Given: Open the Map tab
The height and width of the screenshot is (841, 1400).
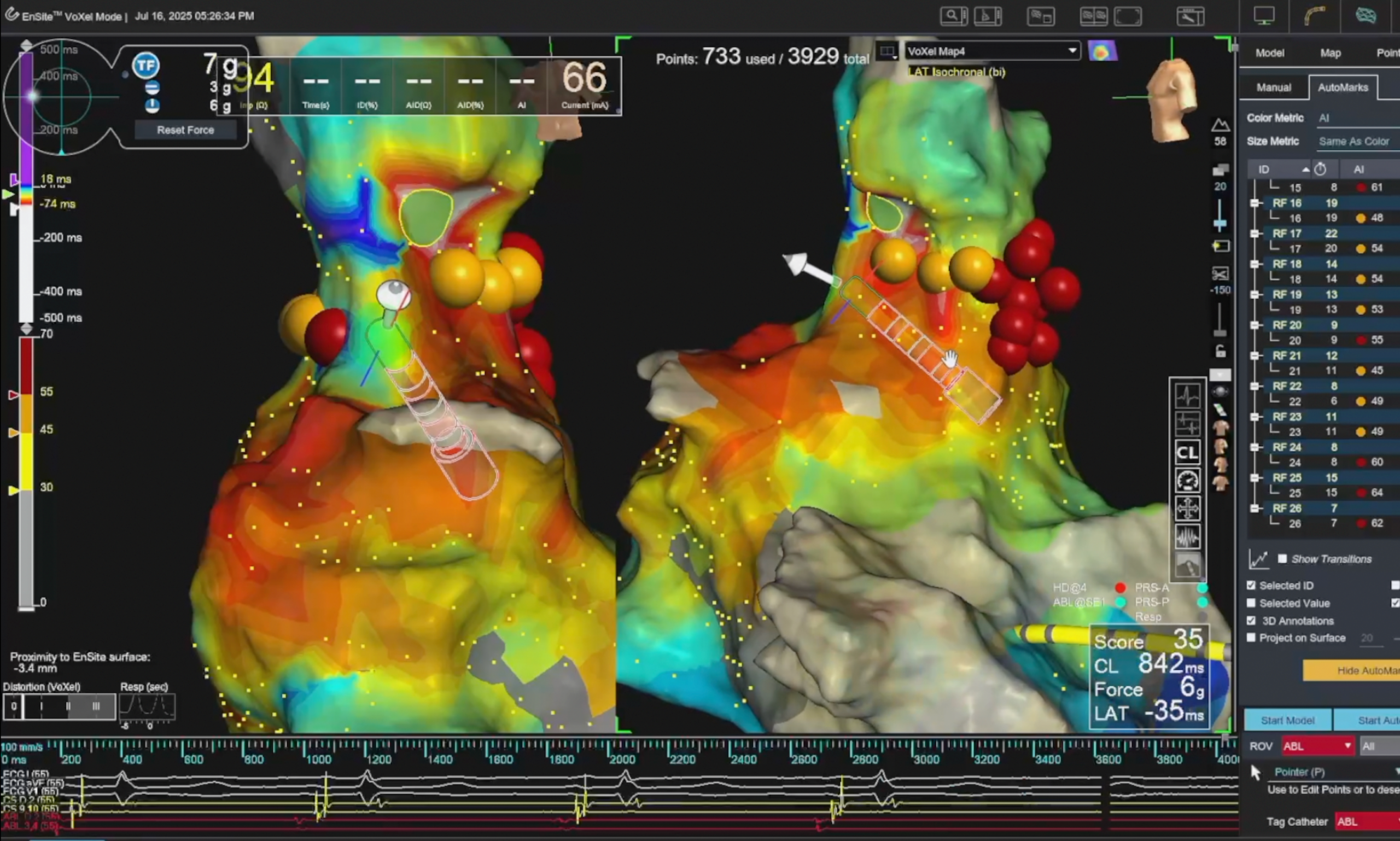Looking at the screenshot, I should pos(1331,52).
